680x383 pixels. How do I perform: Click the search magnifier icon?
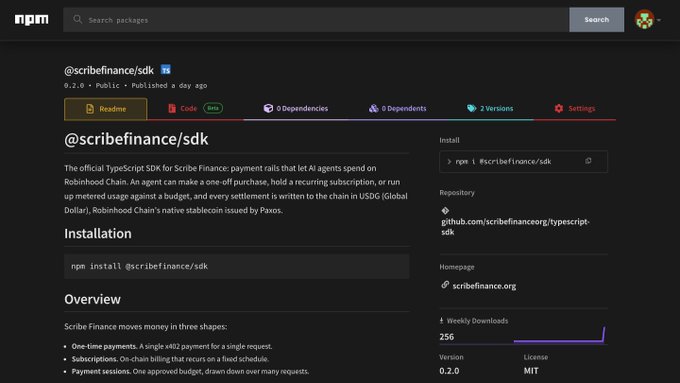click(78, 20)
